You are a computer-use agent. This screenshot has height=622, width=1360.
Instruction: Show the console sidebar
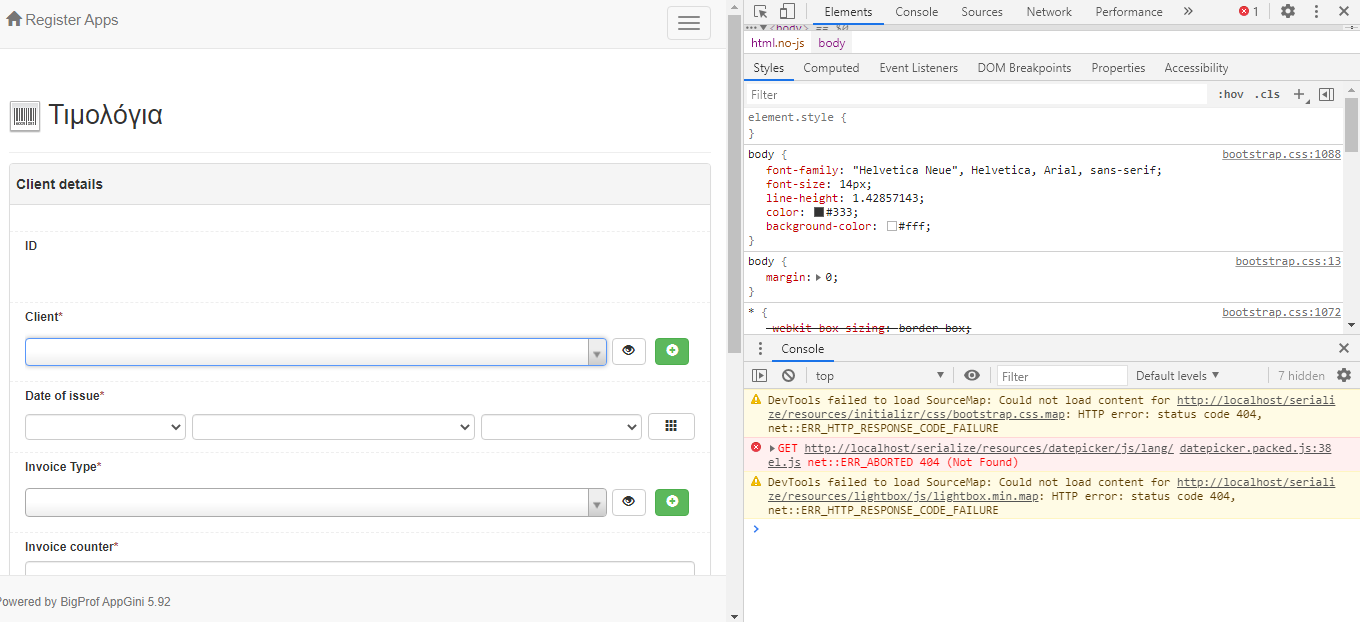(x=760, y=376)
